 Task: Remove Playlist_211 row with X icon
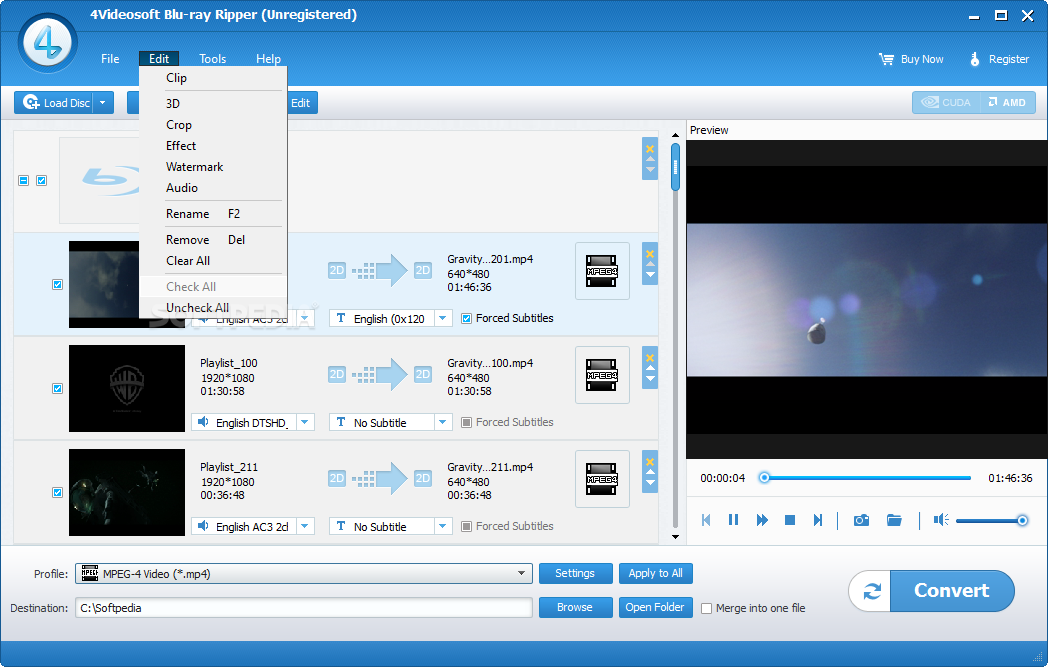pos(650,462)
